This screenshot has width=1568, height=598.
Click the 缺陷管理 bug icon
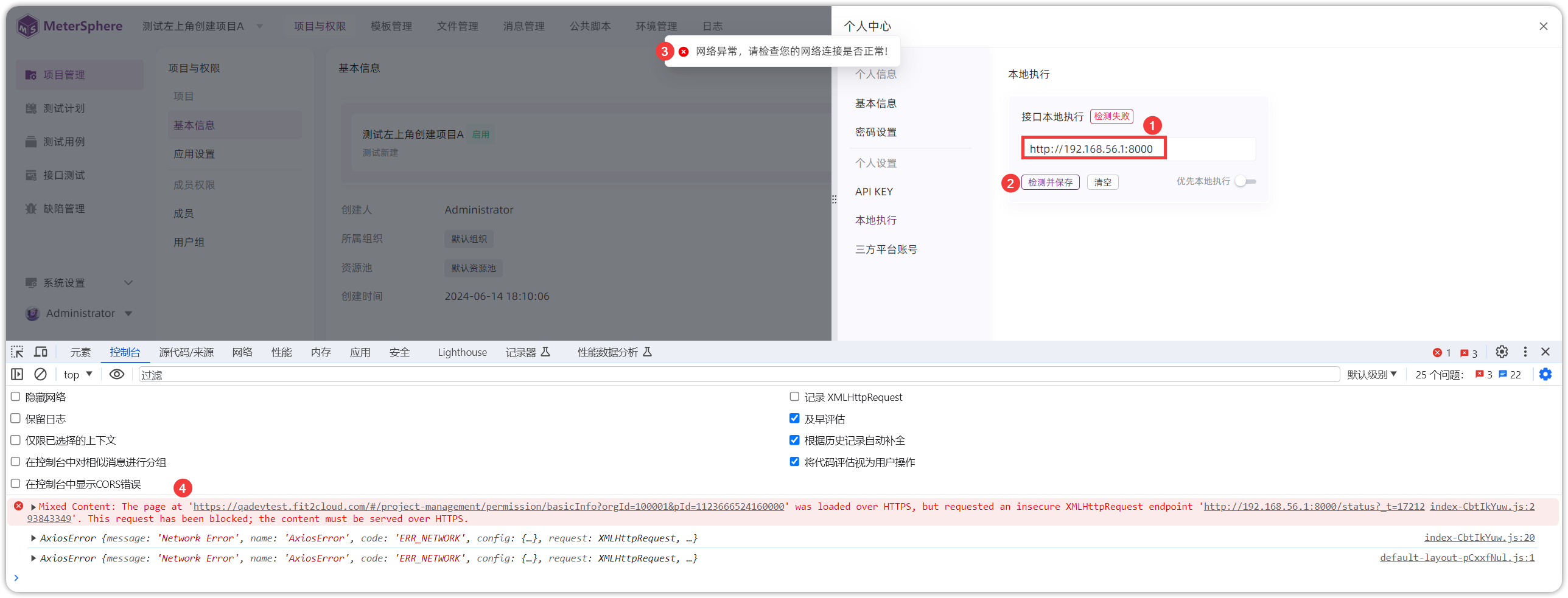pyautogui.click(x=30, y=209)
